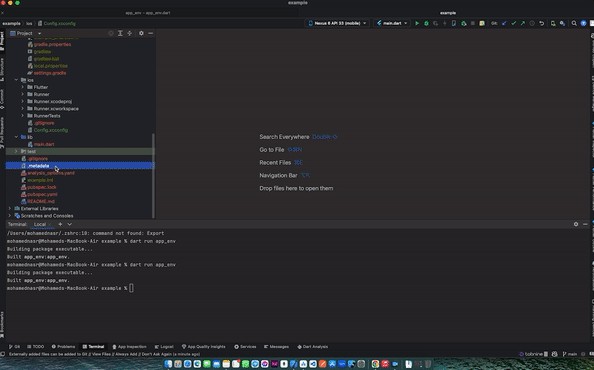594x370 pixels.
Task: Open the Pull Requests side tab
Action: pyautogui.click(x=2, y=133)
